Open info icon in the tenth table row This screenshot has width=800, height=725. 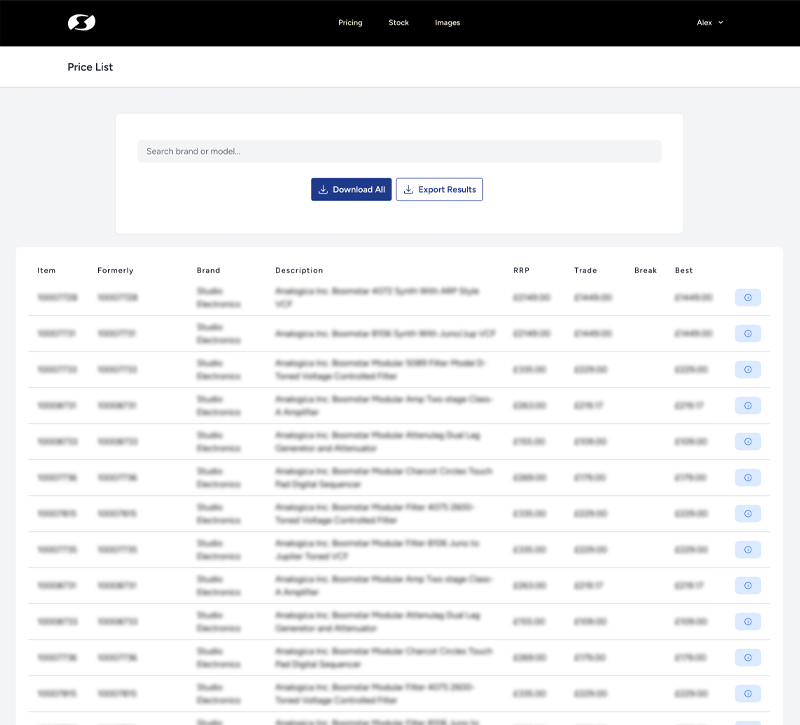click(747, 621)
